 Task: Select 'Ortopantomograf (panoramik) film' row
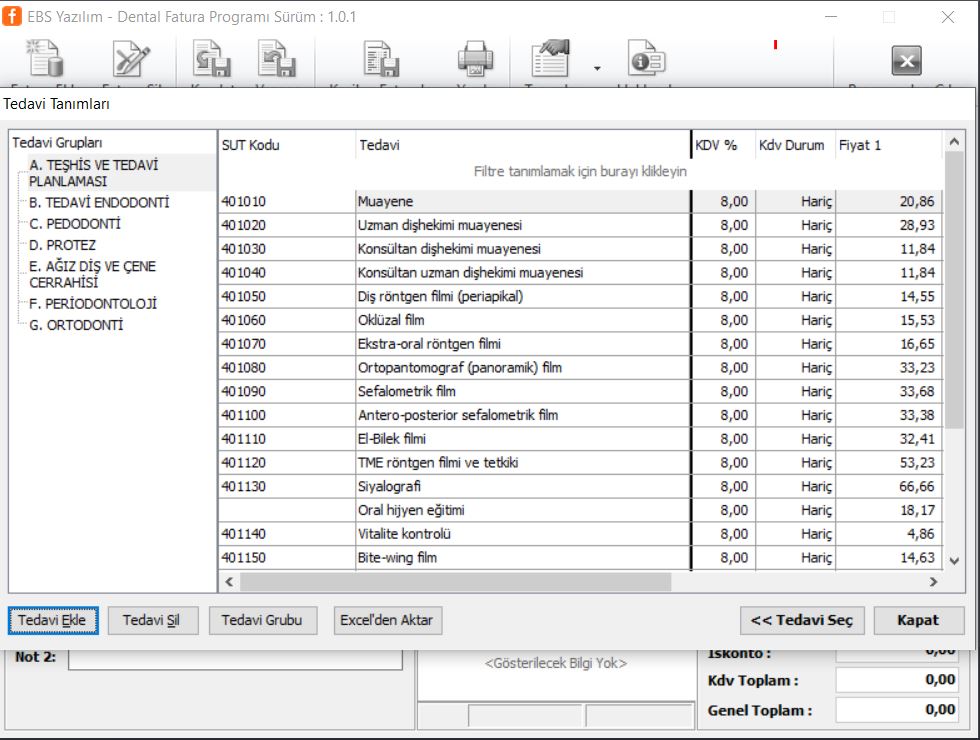tap(580, 368)
